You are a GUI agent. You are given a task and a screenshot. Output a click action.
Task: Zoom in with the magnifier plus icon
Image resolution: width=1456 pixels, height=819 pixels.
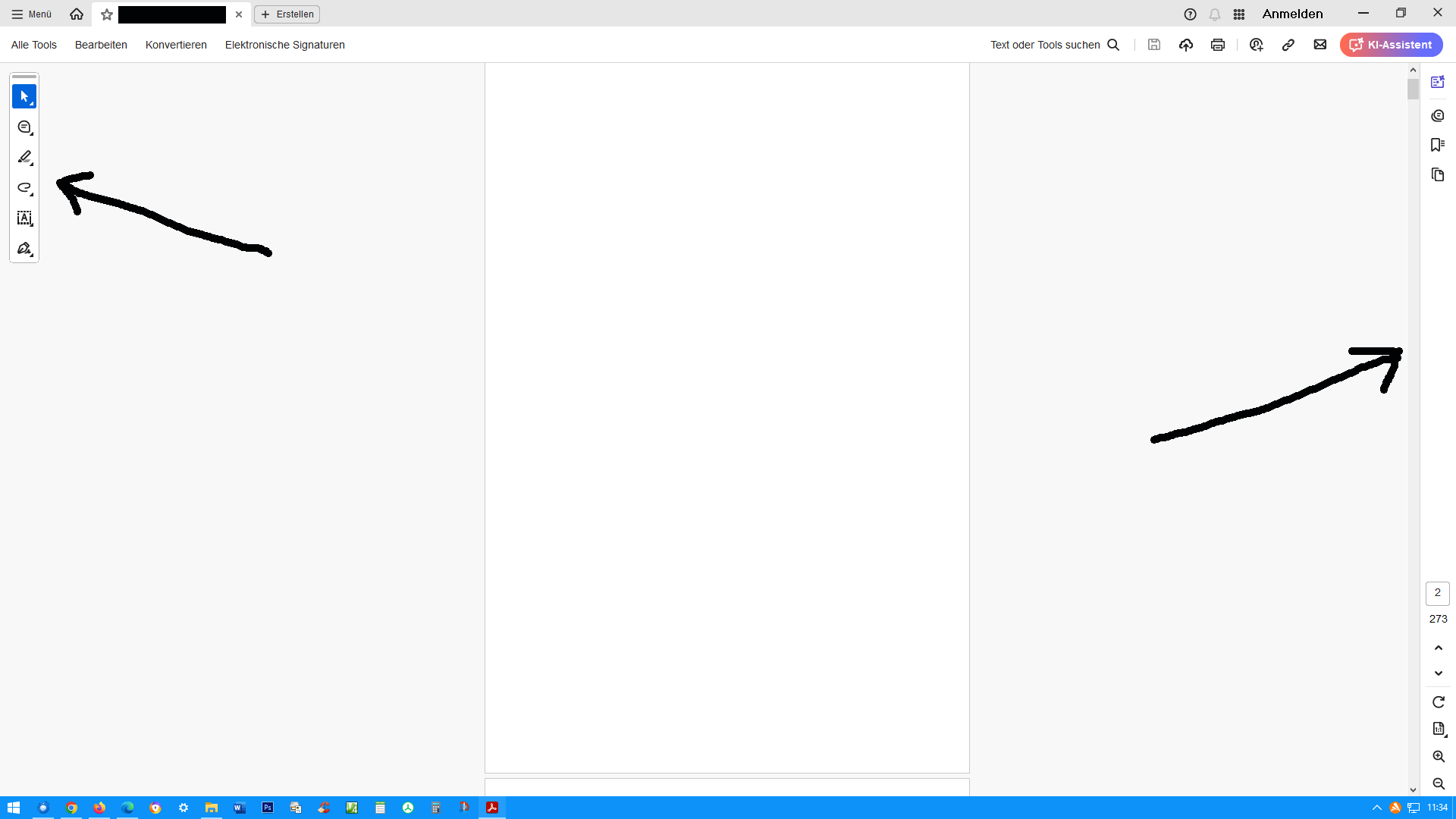[x=1438, y=757]
